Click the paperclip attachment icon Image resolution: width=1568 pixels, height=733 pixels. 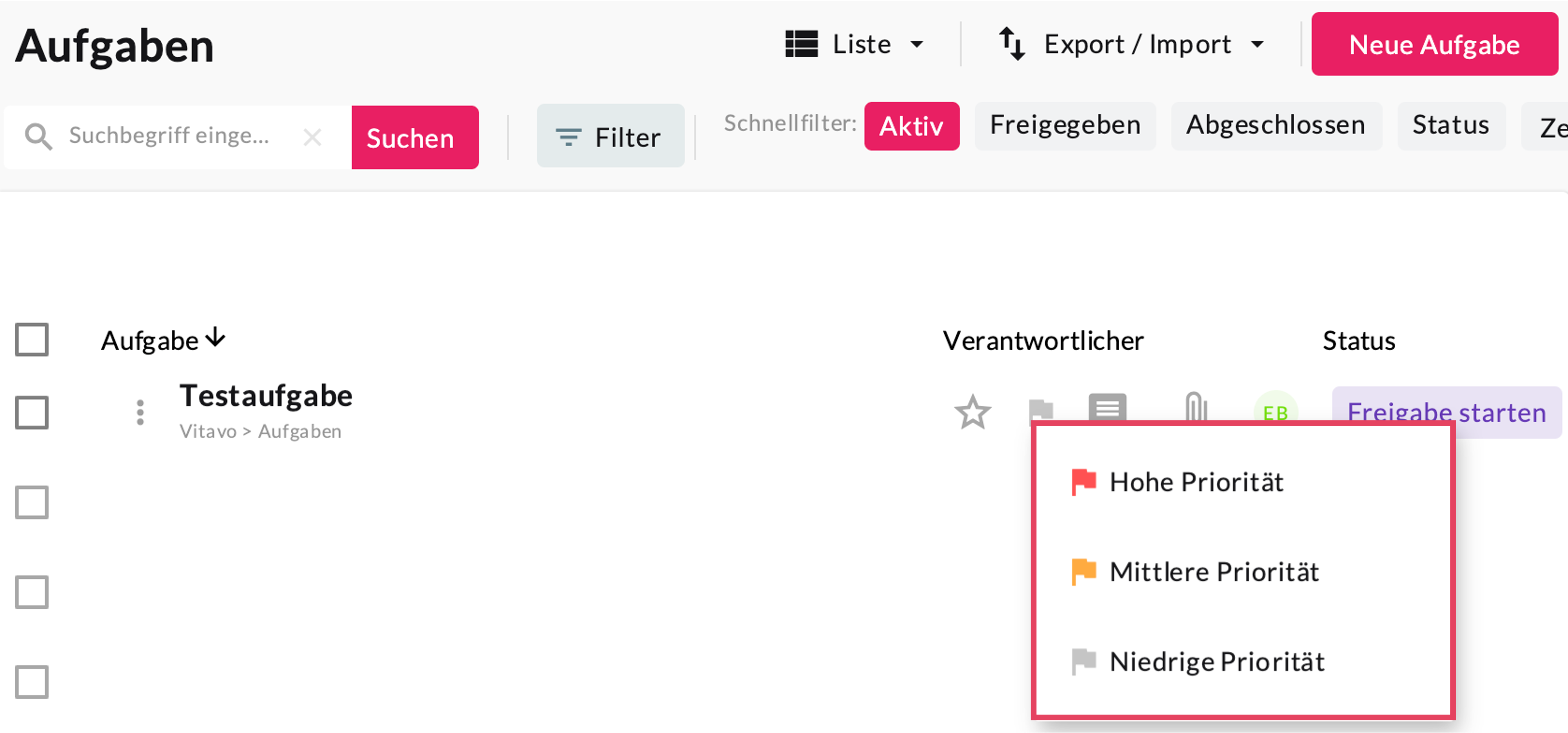tap(1196, 407)
